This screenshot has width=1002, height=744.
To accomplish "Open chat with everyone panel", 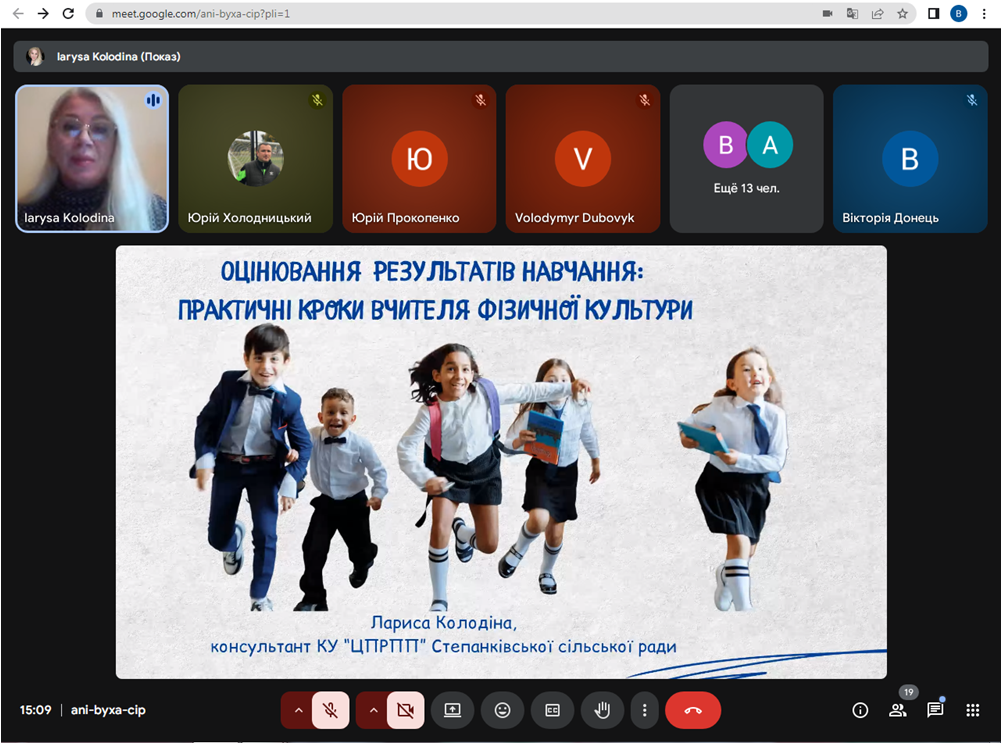I will 935,710.
